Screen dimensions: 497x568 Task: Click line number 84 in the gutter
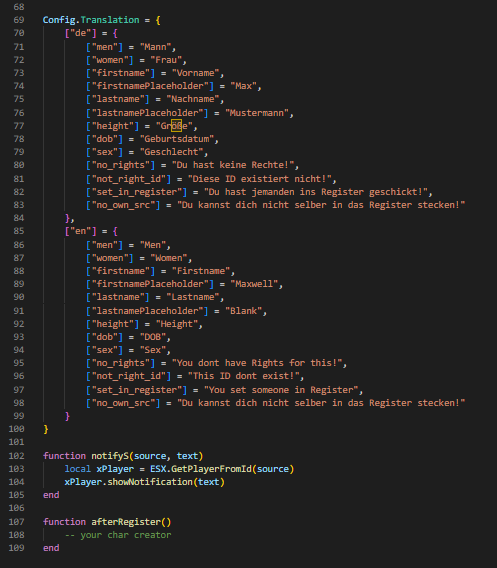19,218
